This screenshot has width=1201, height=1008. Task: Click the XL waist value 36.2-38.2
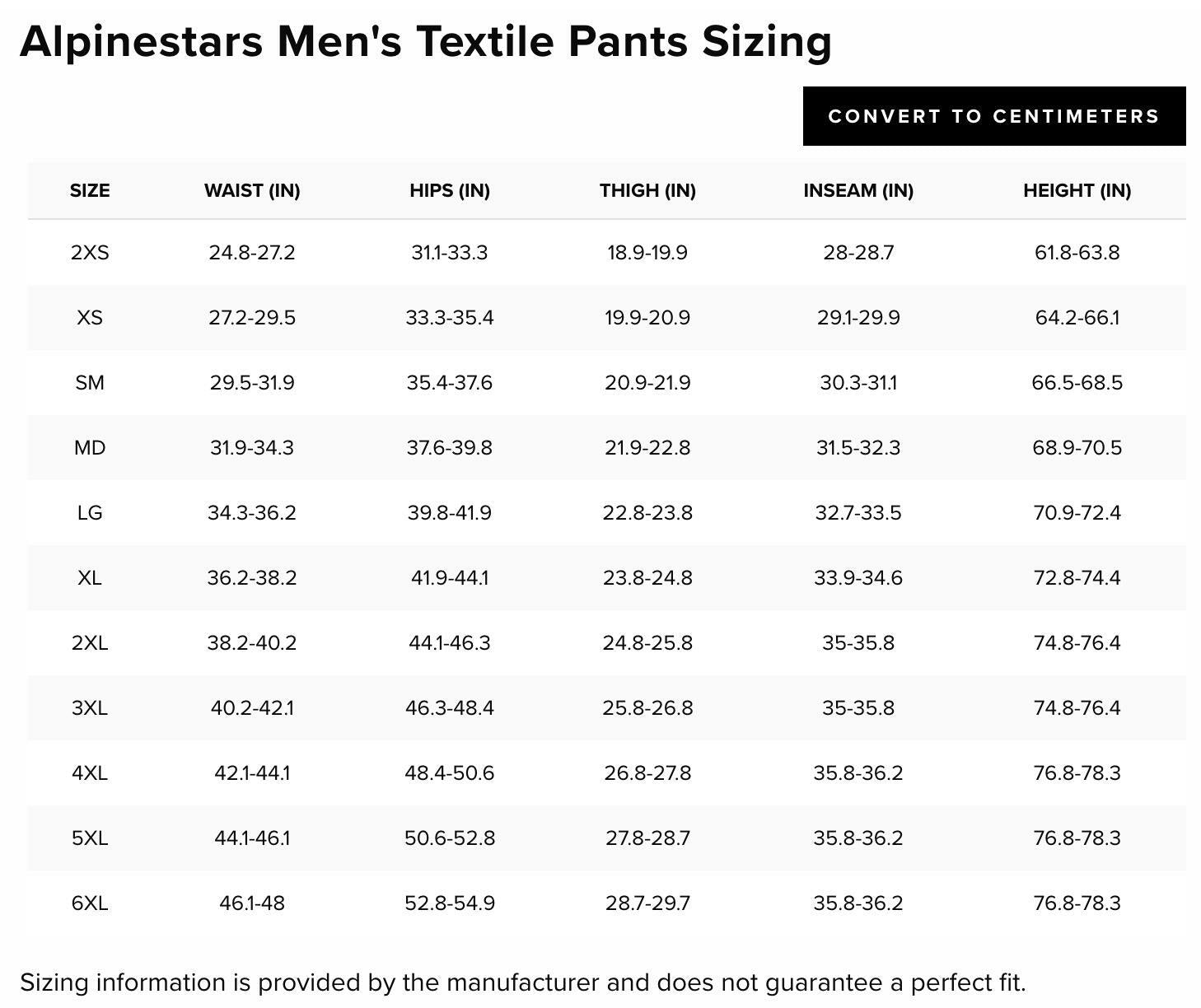[x=252, y=577]
